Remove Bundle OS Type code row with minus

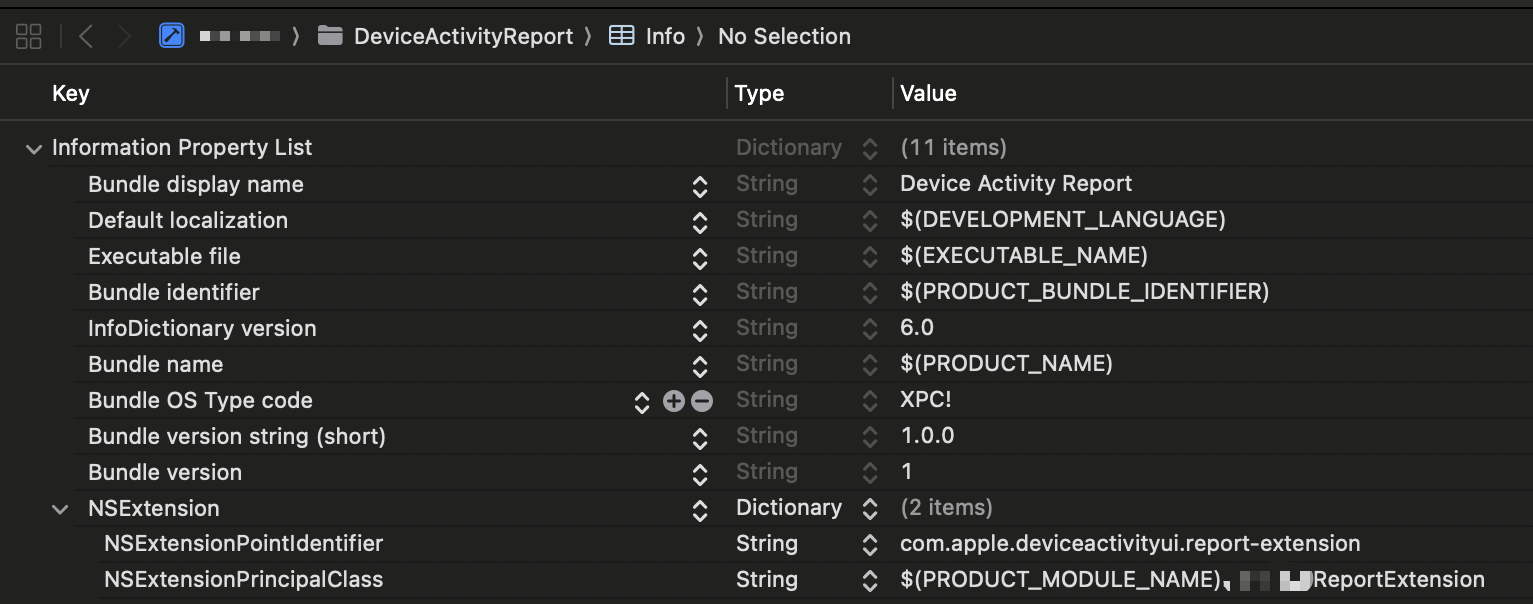point(702,401)
